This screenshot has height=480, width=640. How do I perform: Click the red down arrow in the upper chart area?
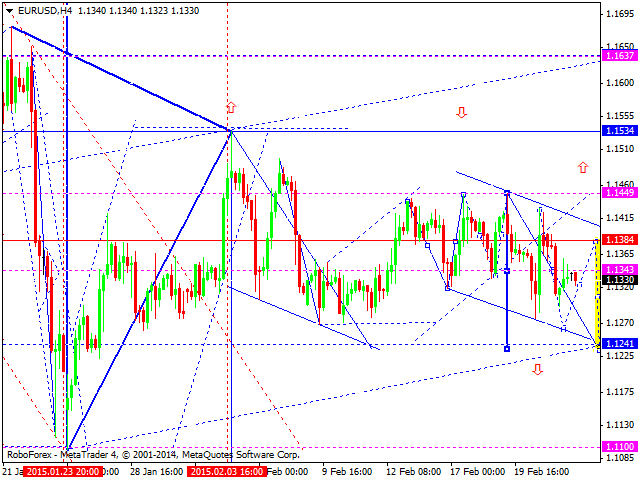462,112
